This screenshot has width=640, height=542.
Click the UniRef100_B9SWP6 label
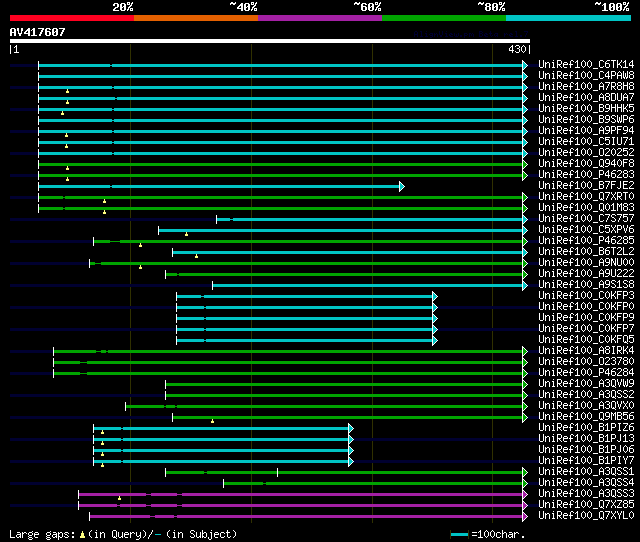click(586, 120)
